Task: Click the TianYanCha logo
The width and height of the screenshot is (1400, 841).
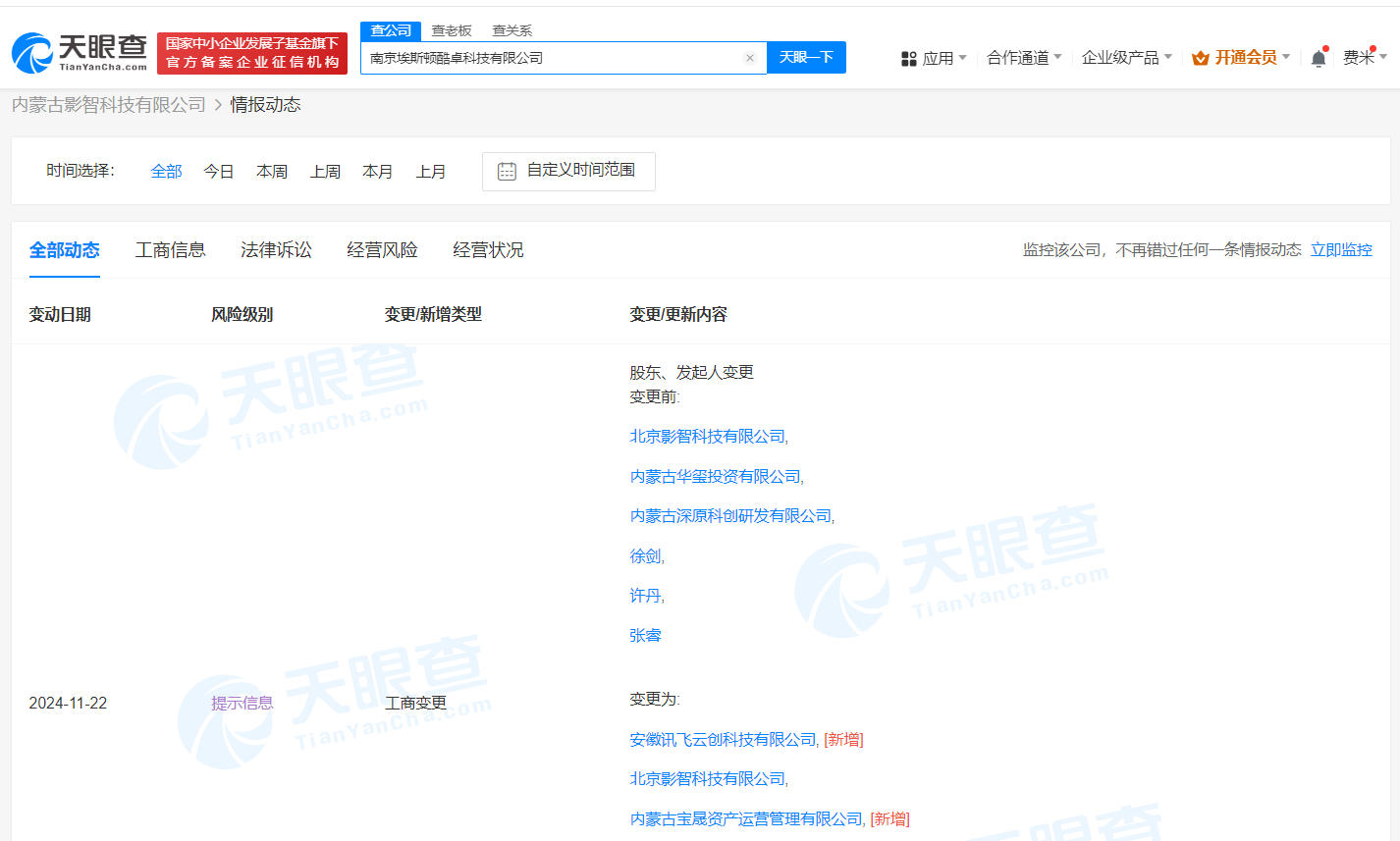Action: (80, 53)
